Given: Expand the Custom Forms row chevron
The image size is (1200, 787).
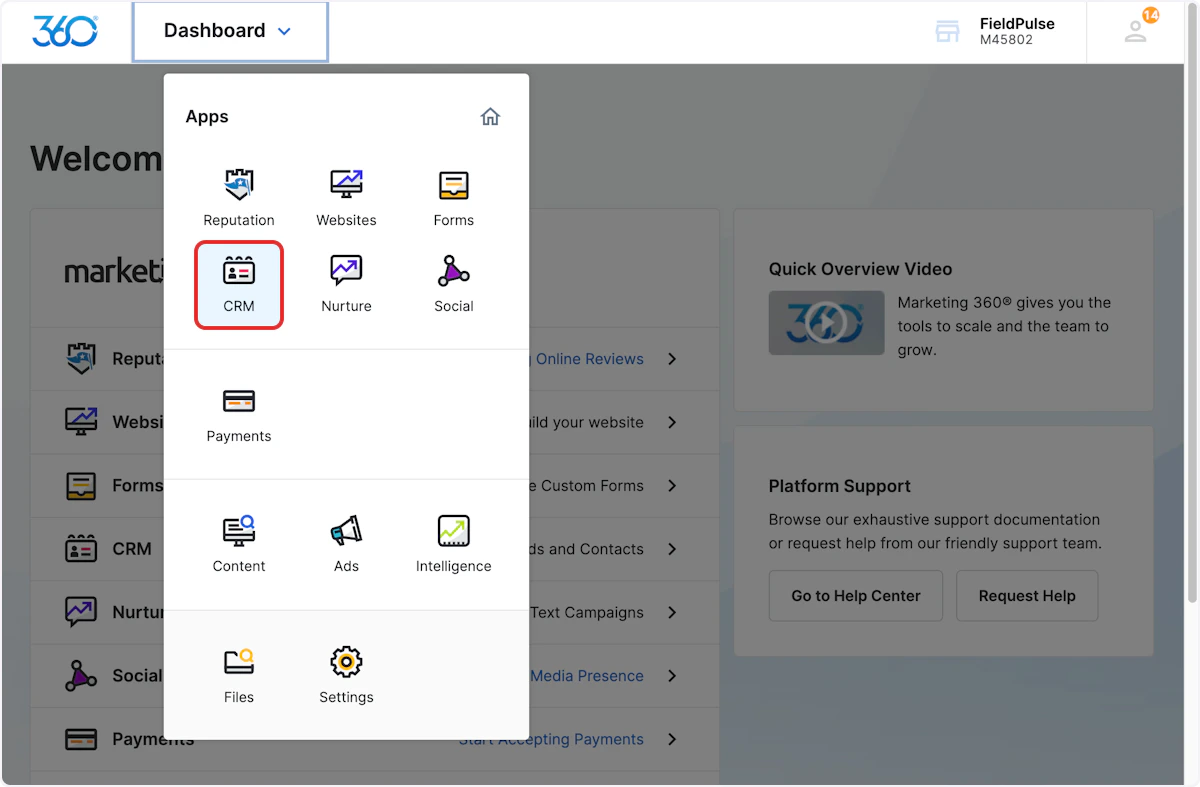Looking at the screenshot, I should (672, 486).
